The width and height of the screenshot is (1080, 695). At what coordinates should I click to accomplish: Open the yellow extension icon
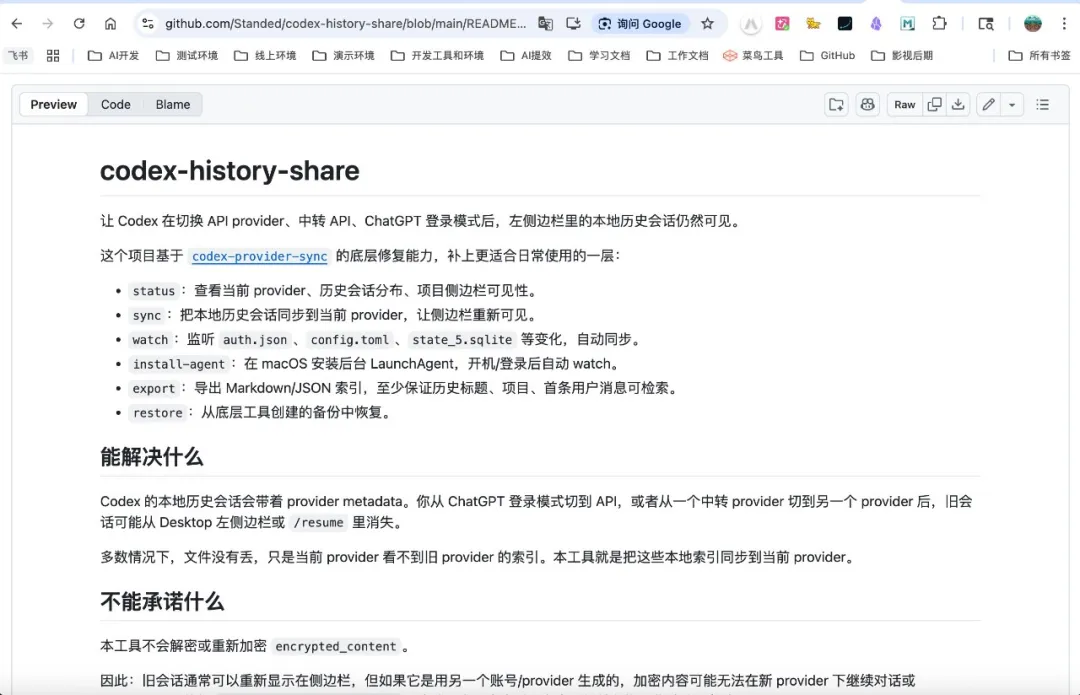813,23
